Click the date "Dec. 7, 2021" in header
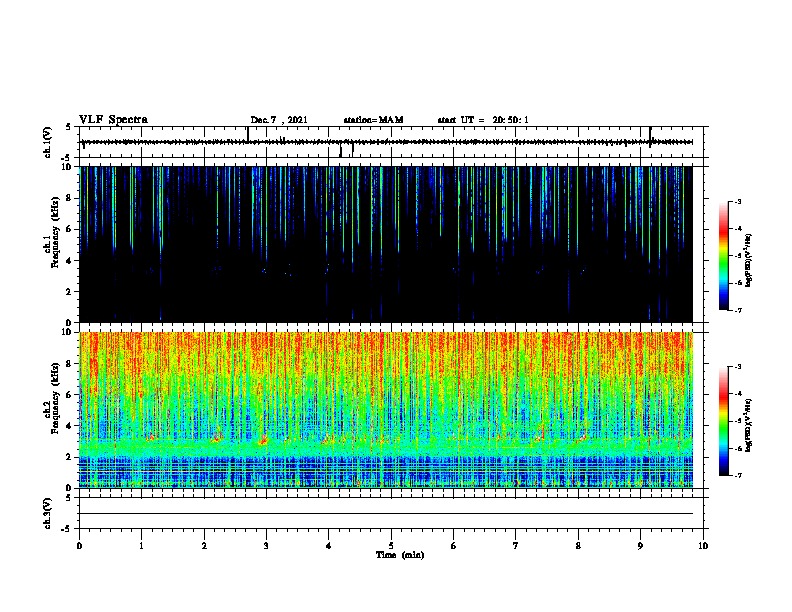 coord(279,120)
